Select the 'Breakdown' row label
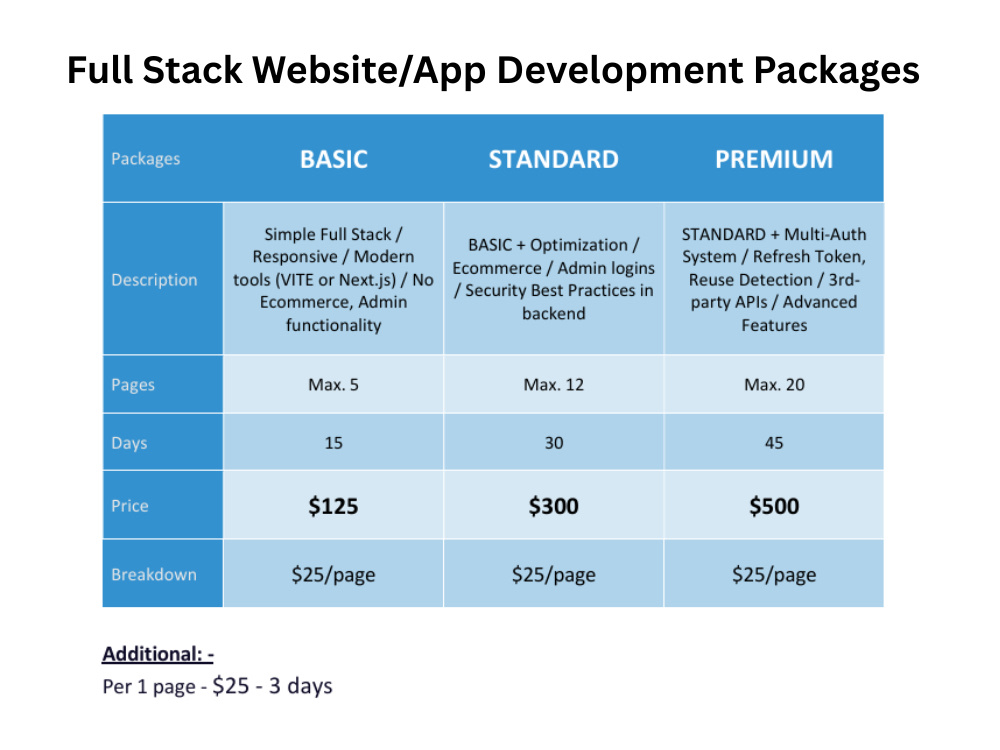The height and width of the screenshot is (750, 1000). coord(163,573)
